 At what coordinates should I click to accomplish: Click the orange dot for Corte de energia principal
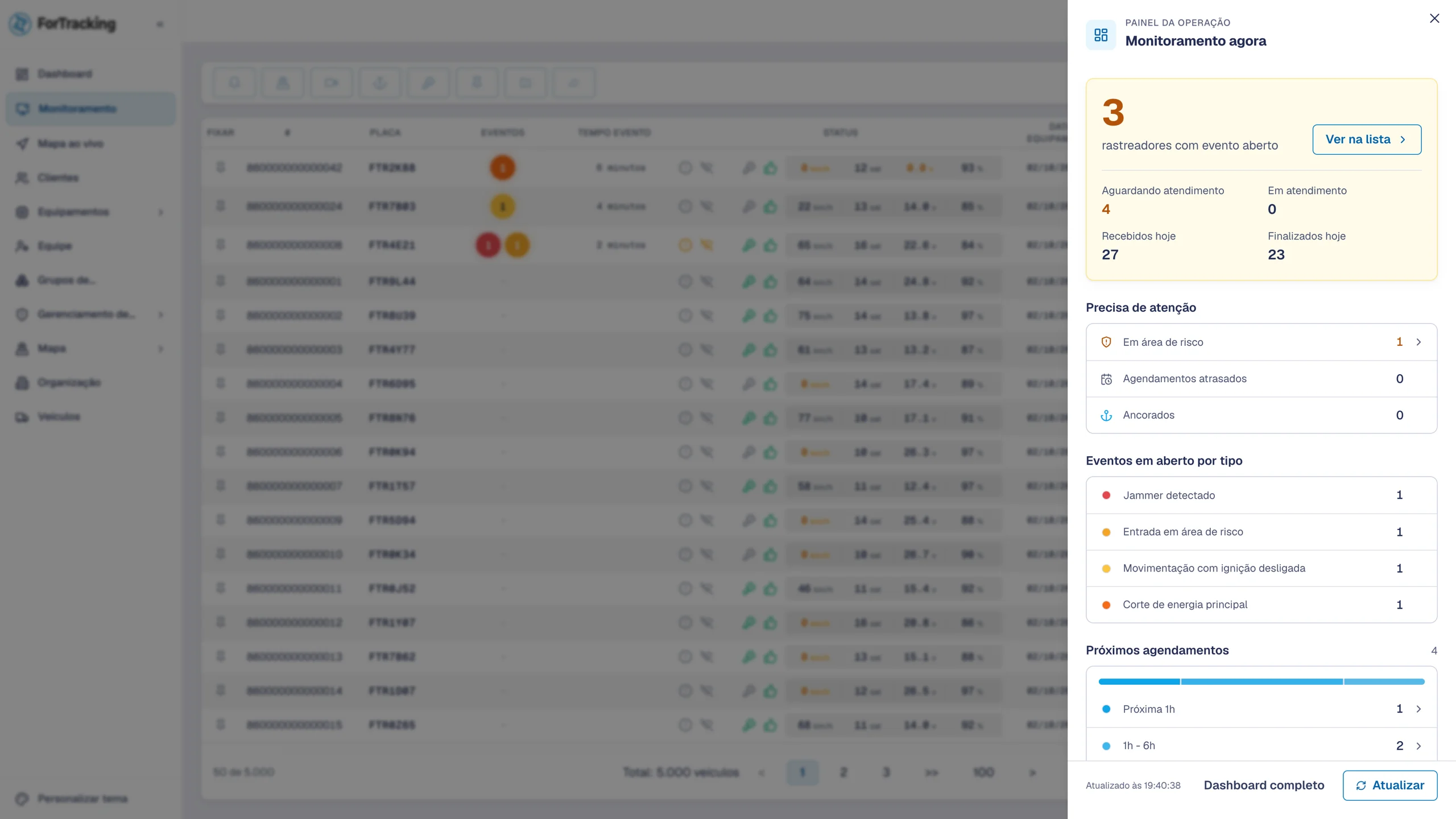(1106, 605)
